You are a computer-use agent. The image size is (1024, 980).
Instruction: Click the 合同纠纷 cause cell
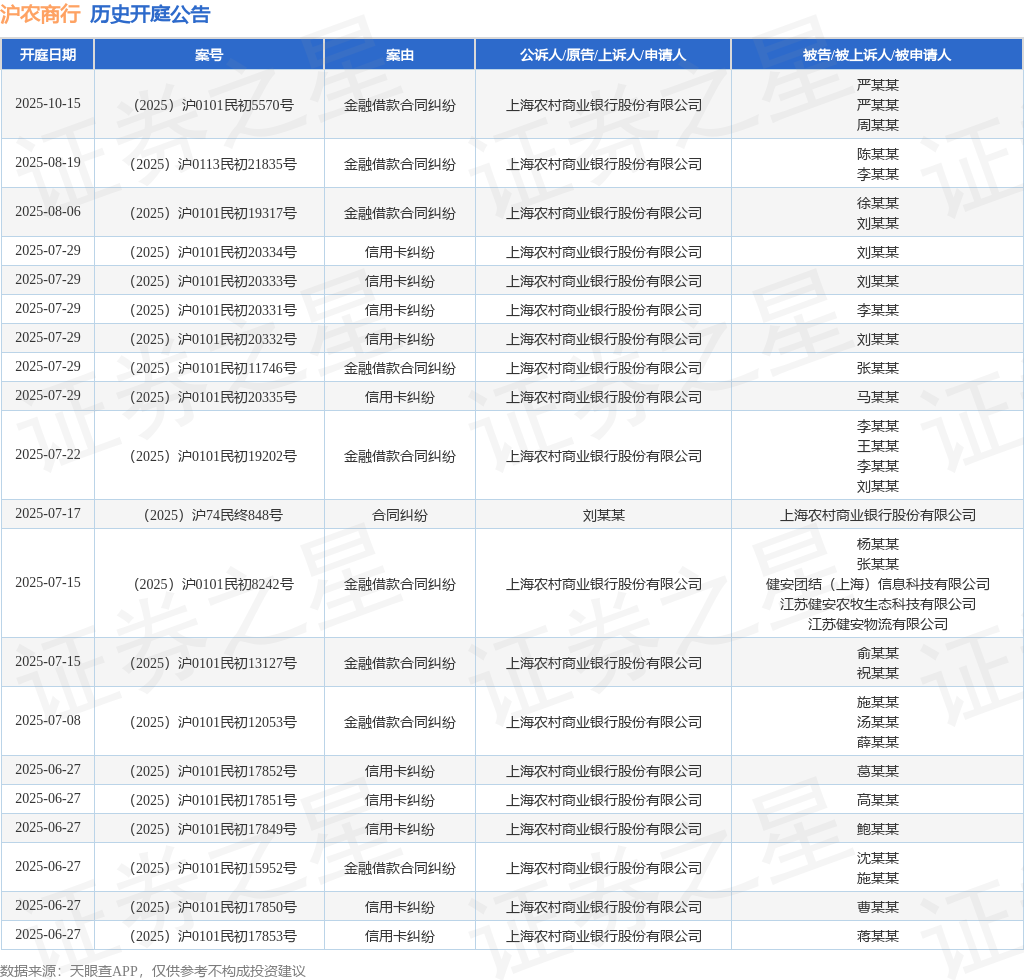pos(400,515)
